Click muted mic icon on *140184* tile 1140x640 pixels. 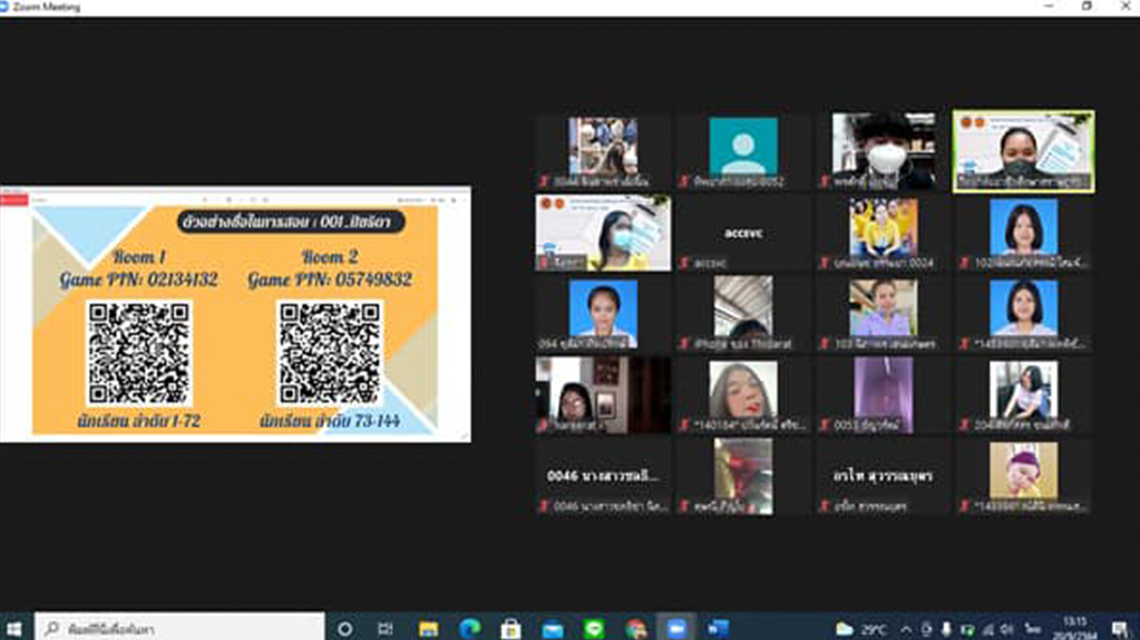point(684,425)
